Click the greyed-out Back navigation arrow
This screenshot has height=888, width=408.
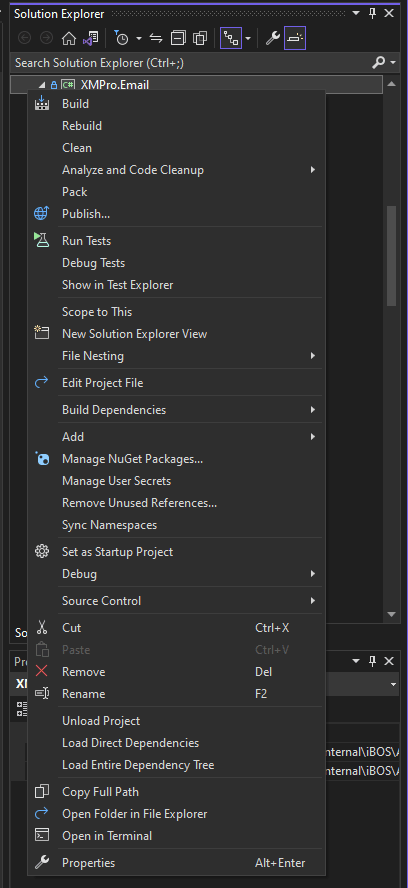tap(24, 39)
